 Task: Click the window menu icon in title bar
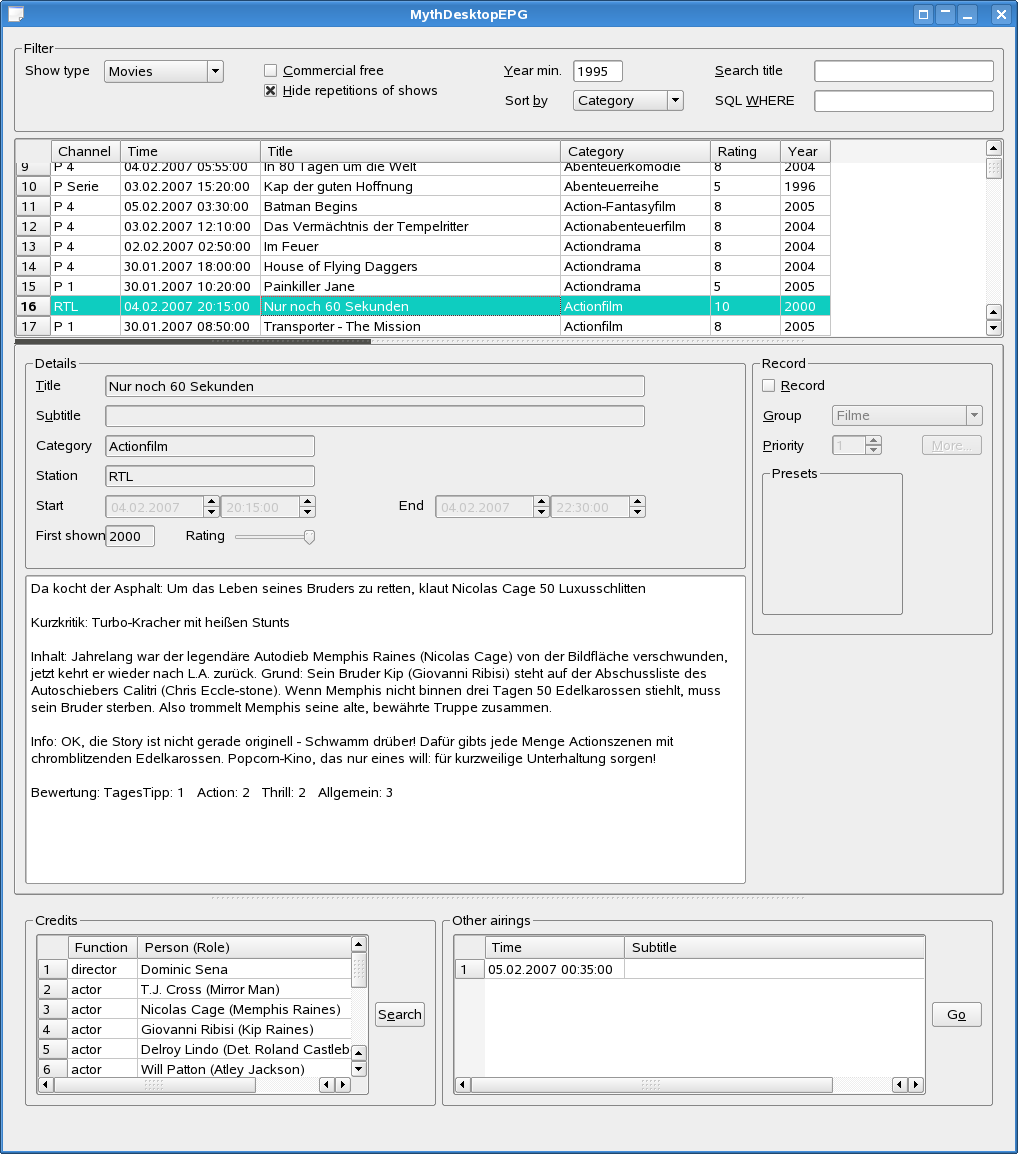pos(16,14)
